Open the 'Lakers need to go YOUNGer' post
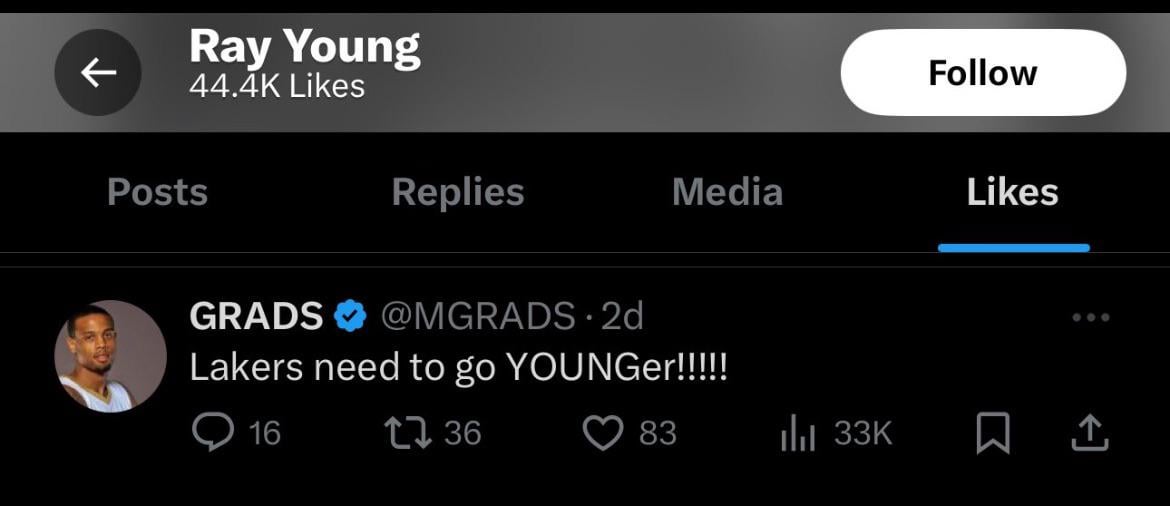Viewport: 1170px width, 506px height. point(458,369)
